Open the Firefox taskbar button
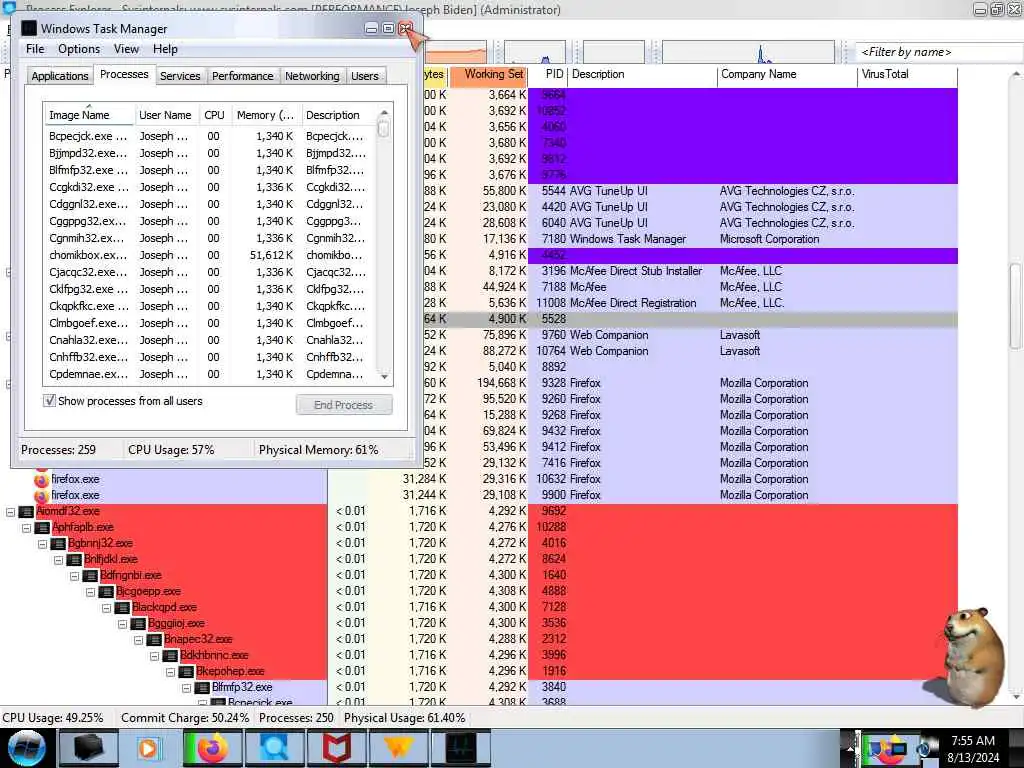1024x768 pixels. 212,748
